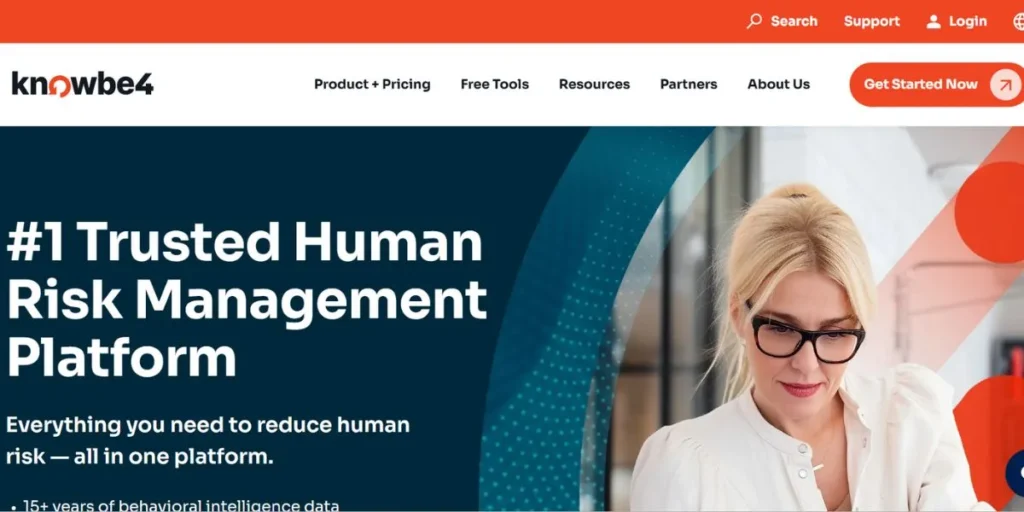
Task: Open the Support link
Action: coord(871,22)
